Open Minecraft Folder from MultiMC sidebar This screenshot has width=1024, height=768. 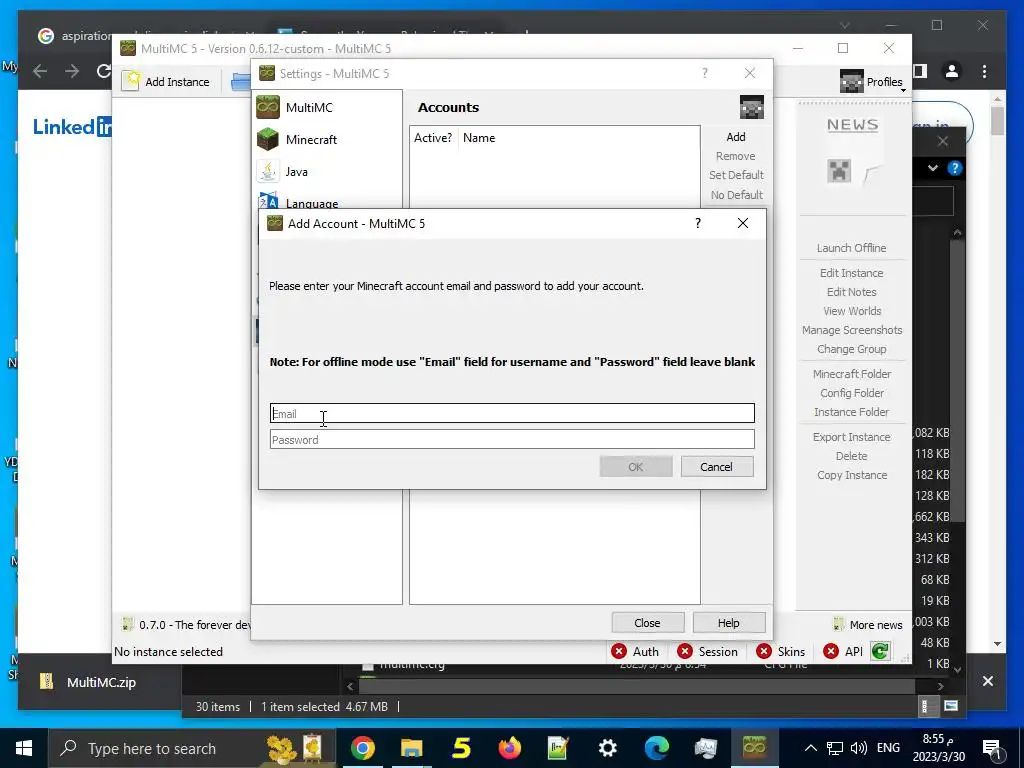852,374
